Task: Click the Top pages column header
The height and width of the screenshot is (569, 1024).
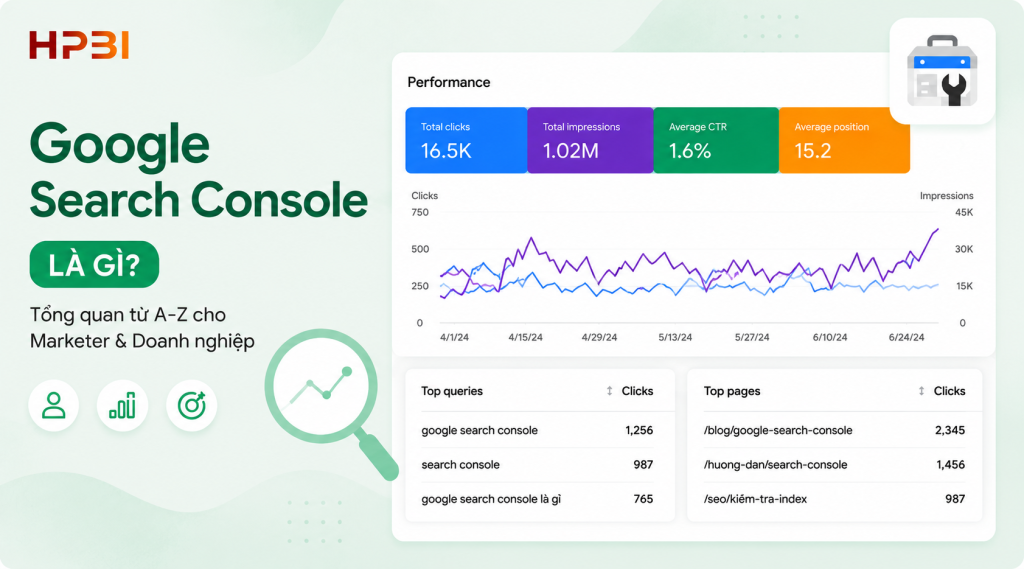Action: tap(732, 391)
